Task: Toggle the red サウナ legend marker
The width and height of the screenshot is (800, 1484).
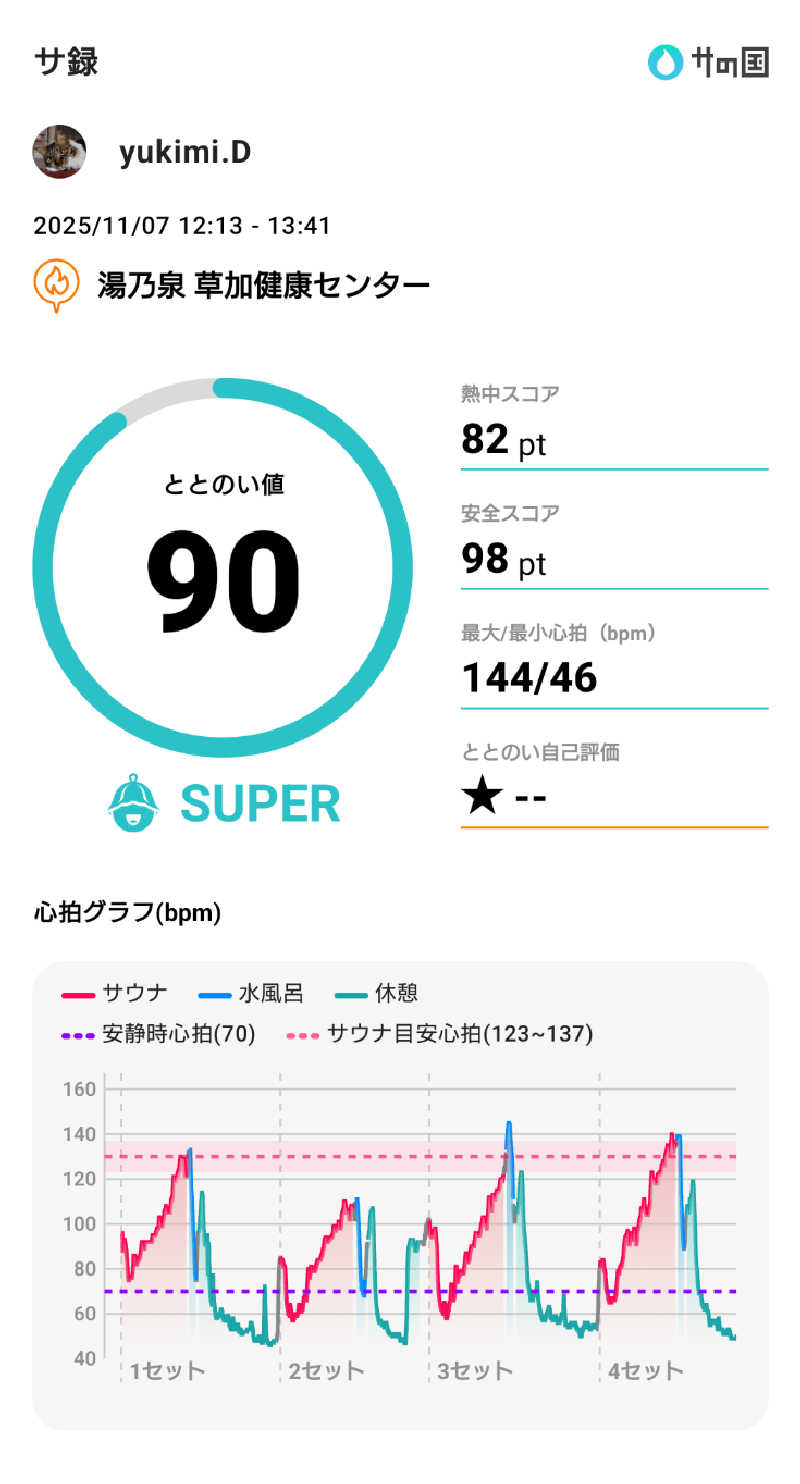Action: (77, 994)
